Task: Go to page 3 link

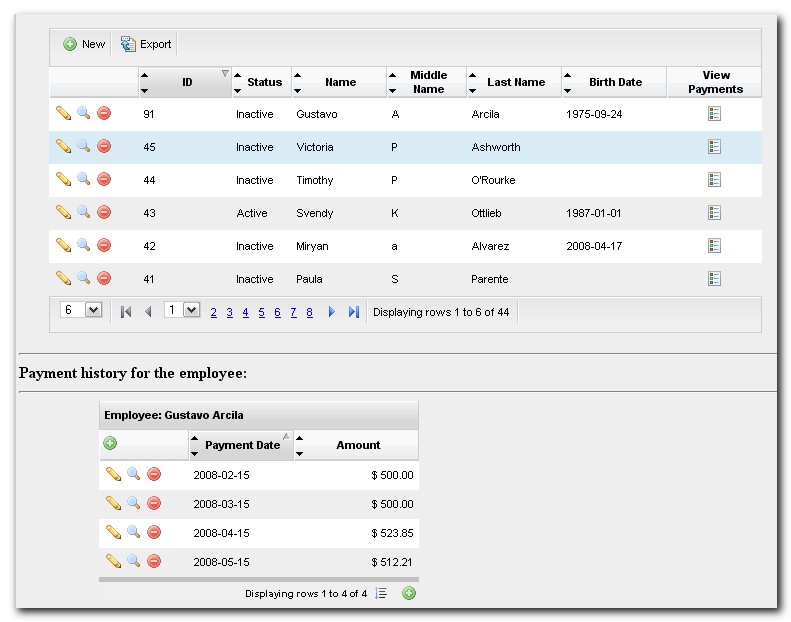Action: tap(230, 312)
